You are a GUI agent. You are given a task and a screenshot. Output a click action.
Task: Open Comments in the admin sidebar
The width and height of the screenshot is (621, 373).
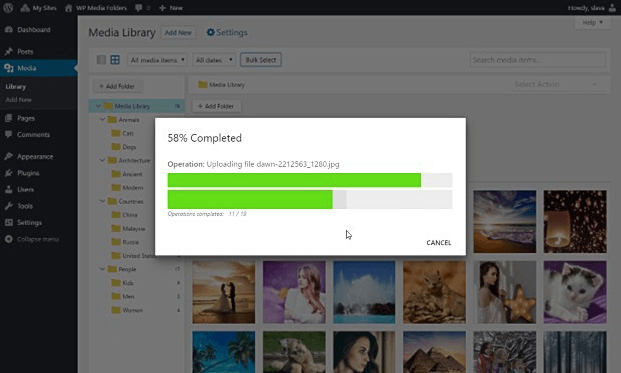[33, 135]
